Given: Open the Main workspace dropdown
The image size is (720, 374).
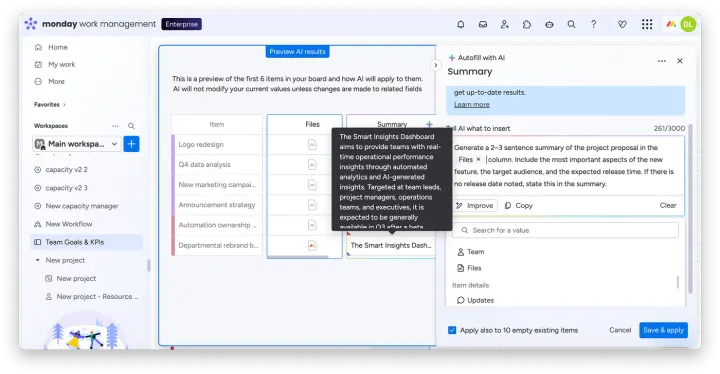Looking at the screenshot, I should (x=77, y=144).
